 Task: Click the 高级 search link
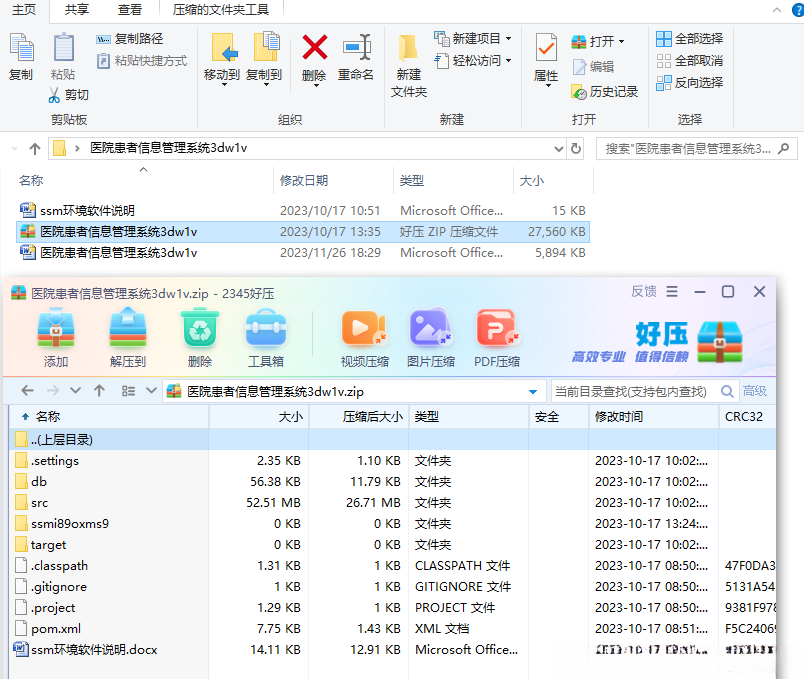tap(755, 391)
